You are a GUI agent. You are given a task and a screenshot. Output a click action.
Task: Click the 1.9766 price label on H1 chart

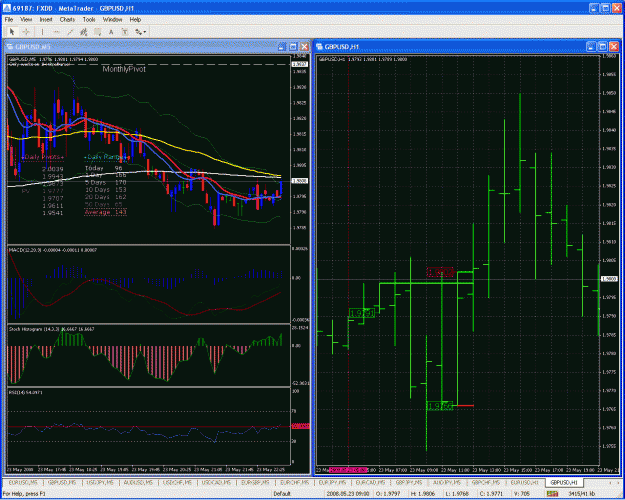(x=440, y=406)
